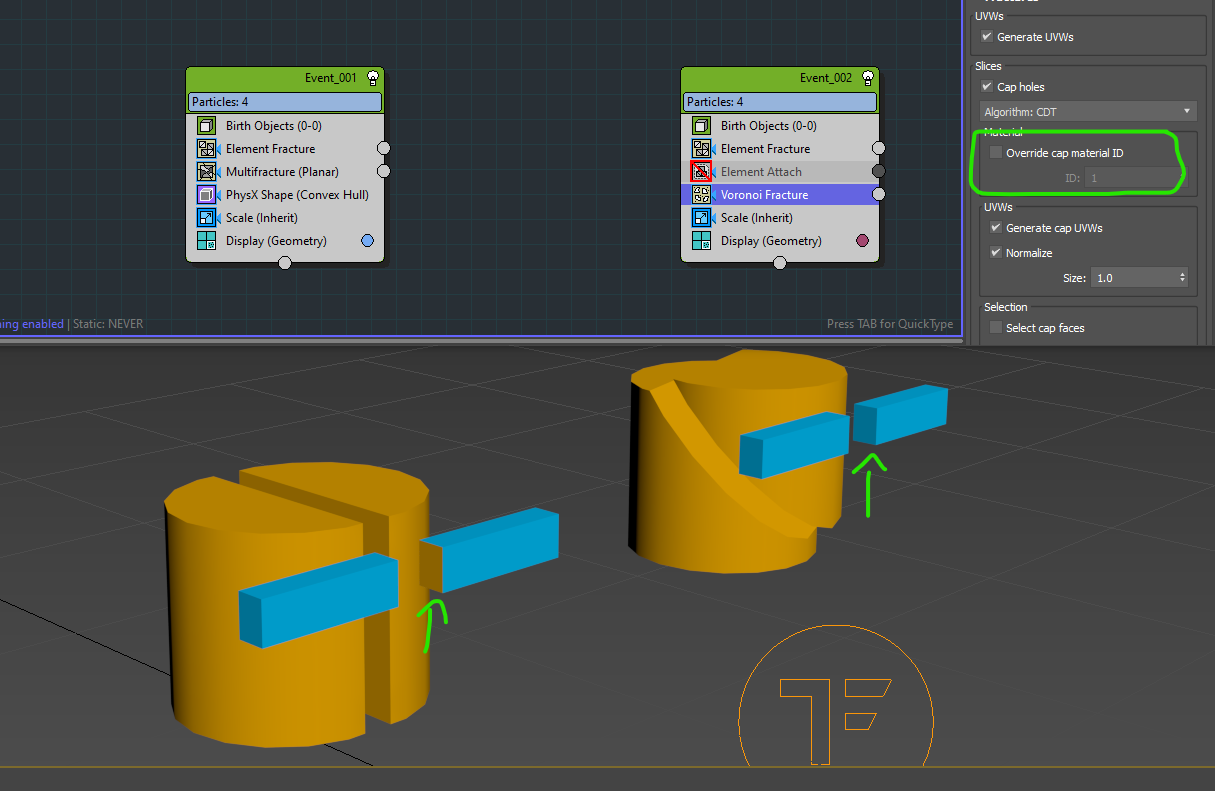Disable the Cap holes checkbox
Screen dimensions: 1215x791
coord(988,87)
